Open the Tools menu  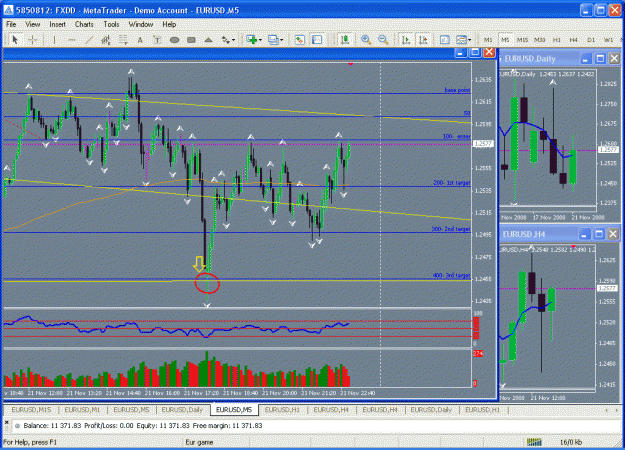point(111,24)
